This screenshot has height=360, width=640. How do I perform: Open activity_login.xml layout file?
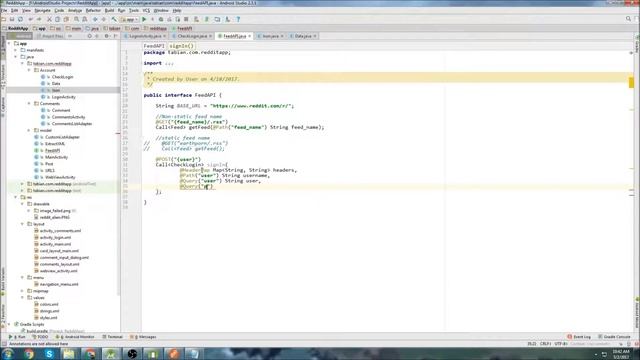point(55,238)
